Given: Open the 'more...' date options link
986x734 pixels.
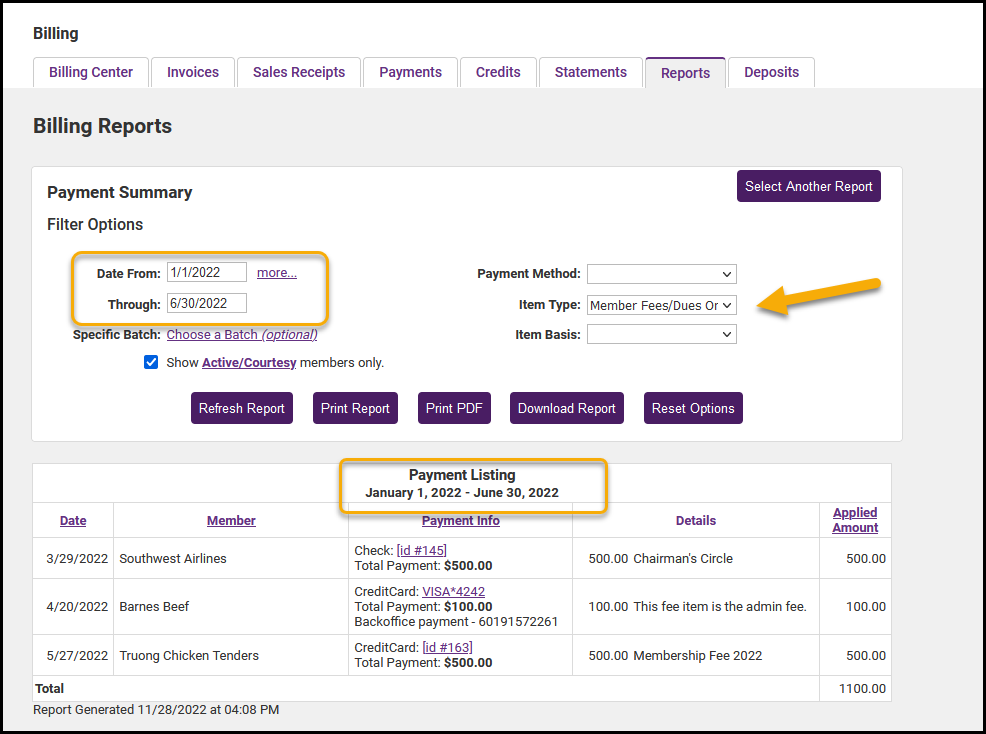Looking at the screenshot, I should click(277, 273).
